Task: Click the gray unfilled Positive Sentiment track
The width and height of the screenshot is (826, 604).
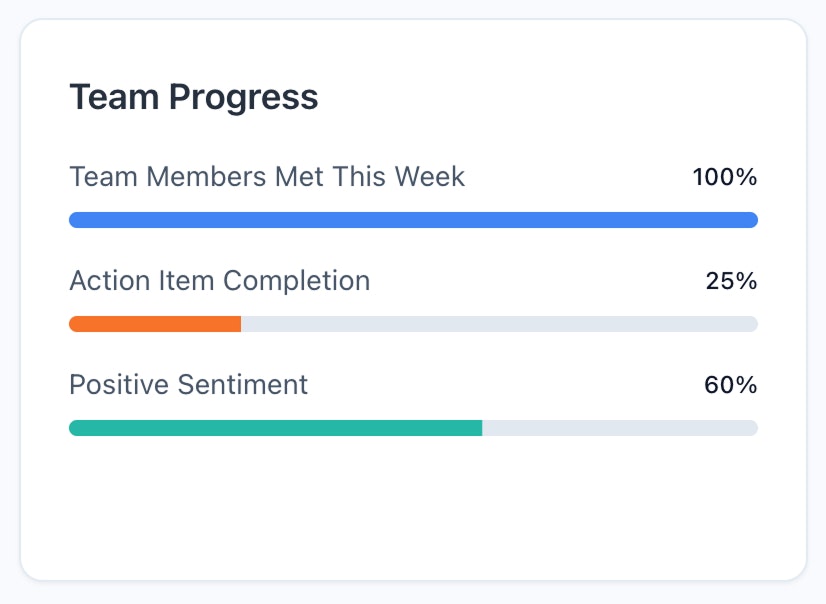Action: pyautogui.click(x=619, y=428)
